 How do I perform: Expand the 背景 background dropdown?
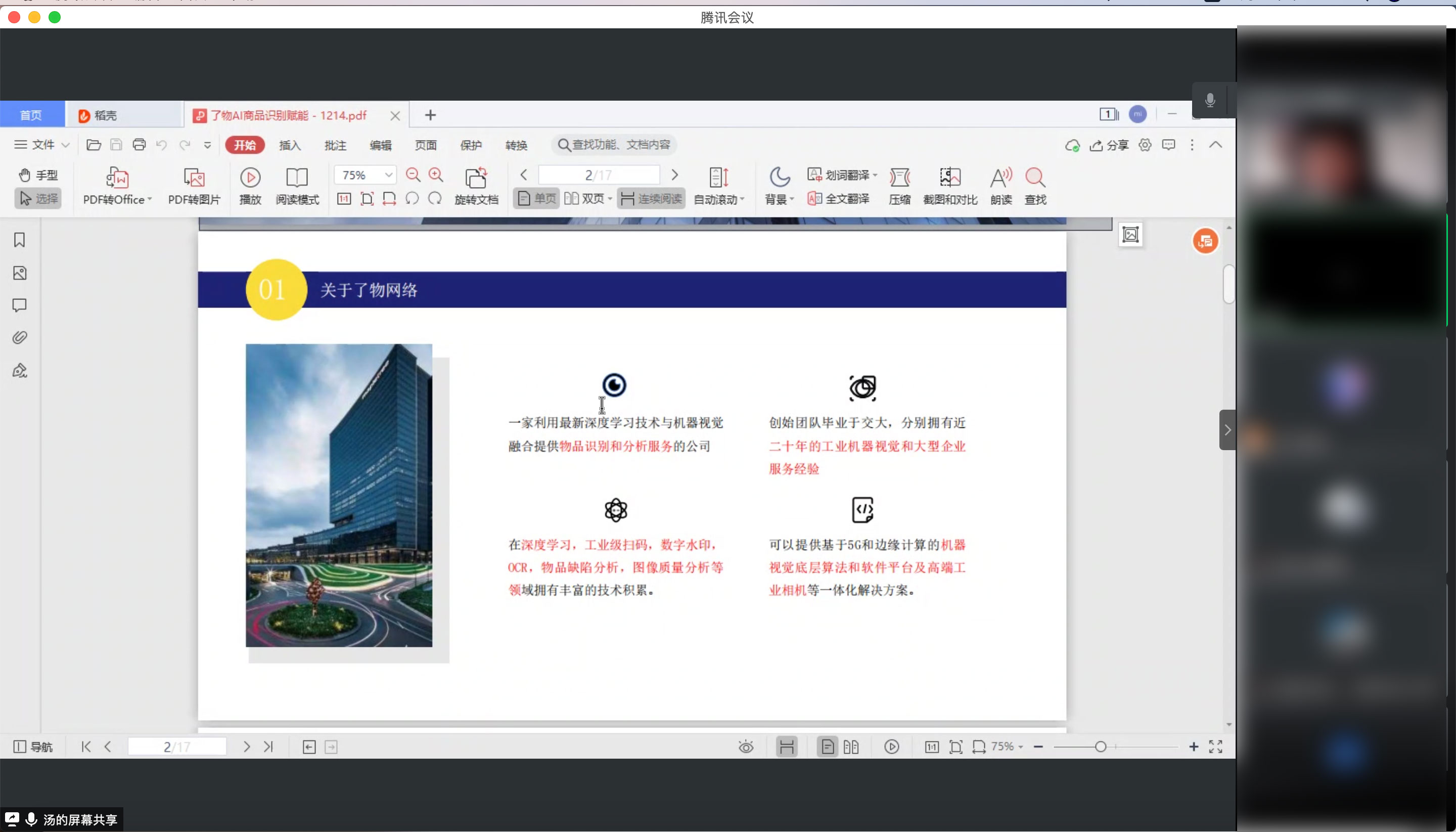click(779, 199)
